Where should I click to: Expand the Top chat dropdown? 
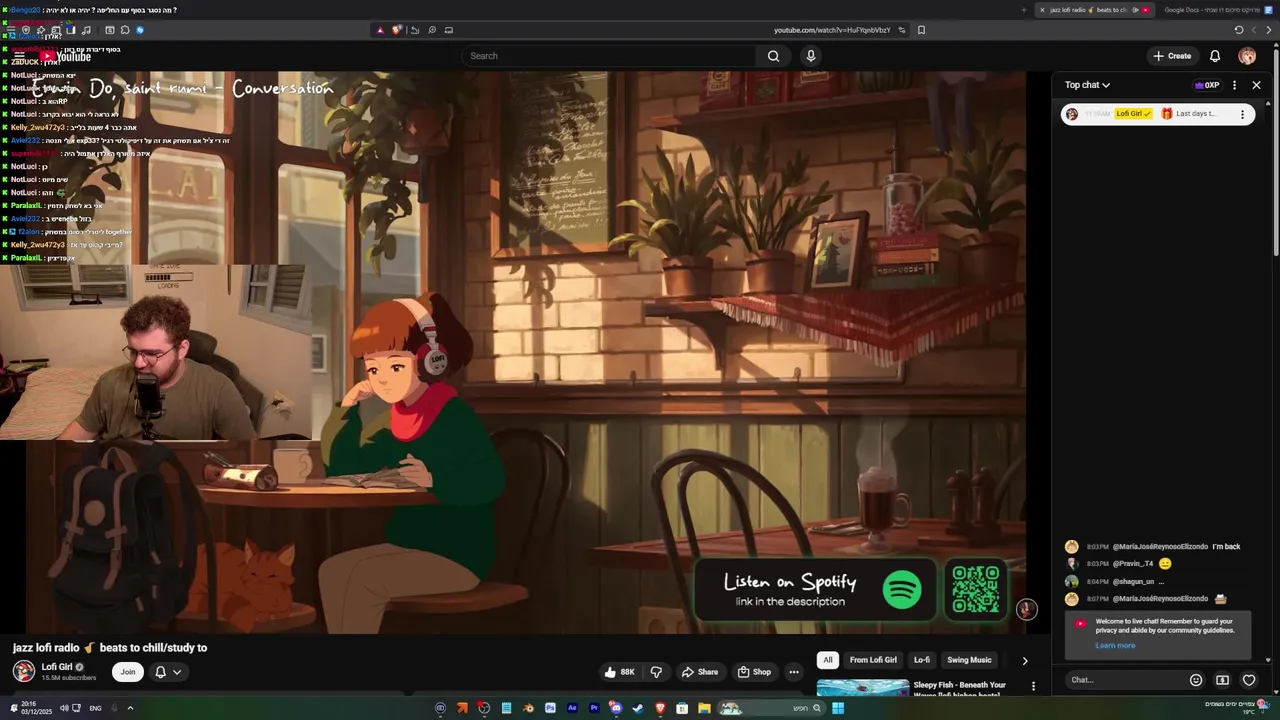1087,85
